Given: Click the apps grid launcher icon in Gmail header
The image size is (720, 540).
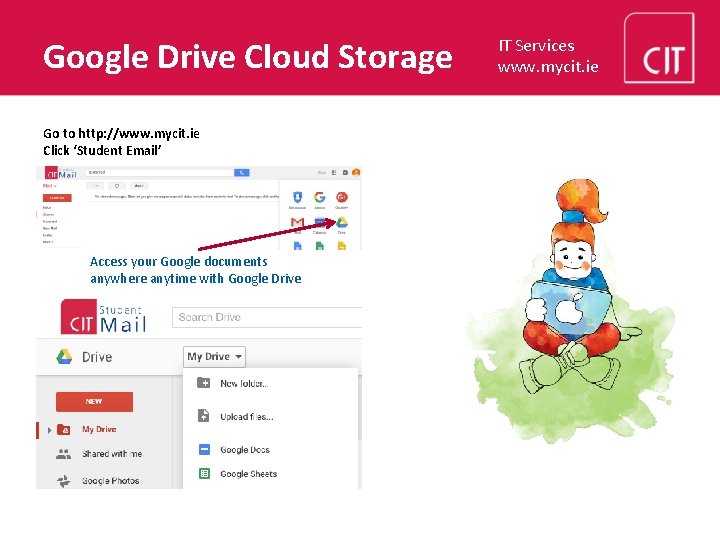Looking at the screenshot, I should coord(334,173).
